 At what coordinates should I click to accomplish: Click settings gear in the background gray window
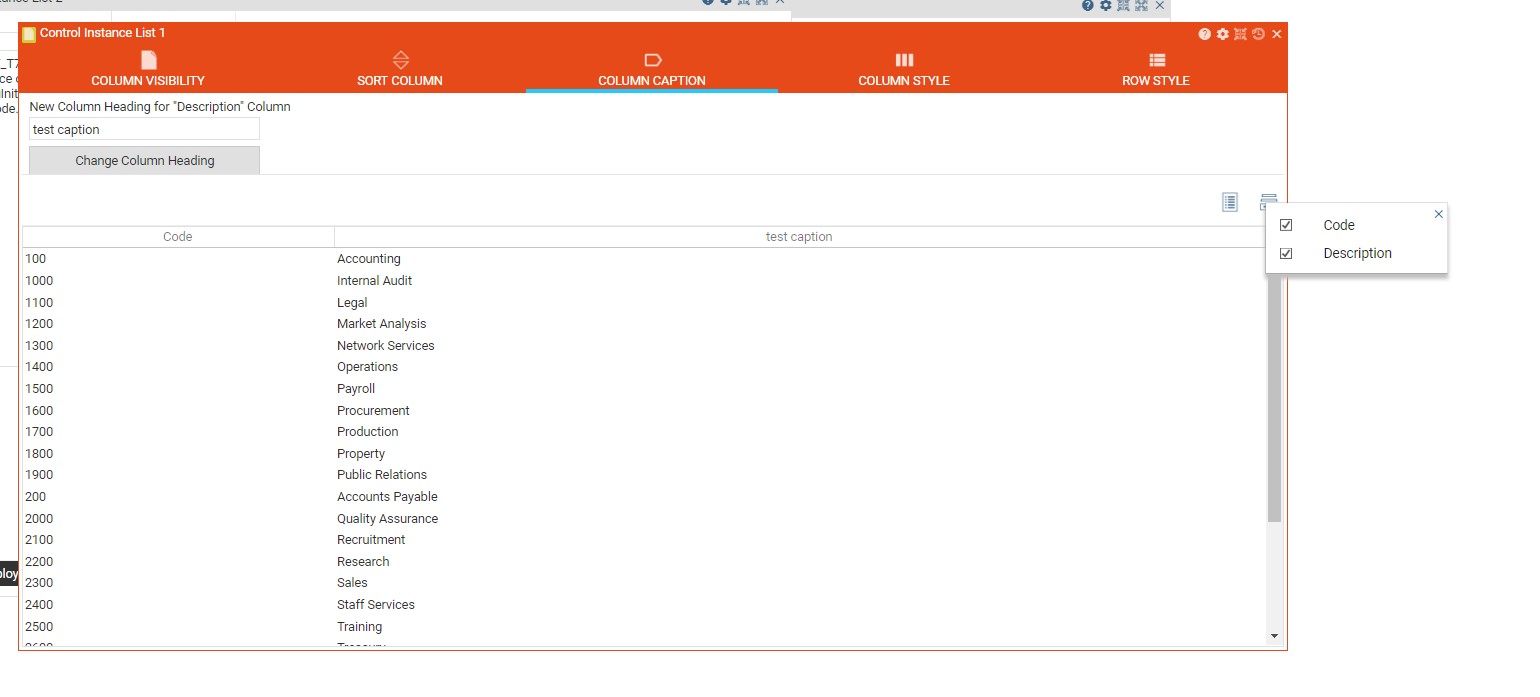pyautogui.click(x=1105, y=5)
